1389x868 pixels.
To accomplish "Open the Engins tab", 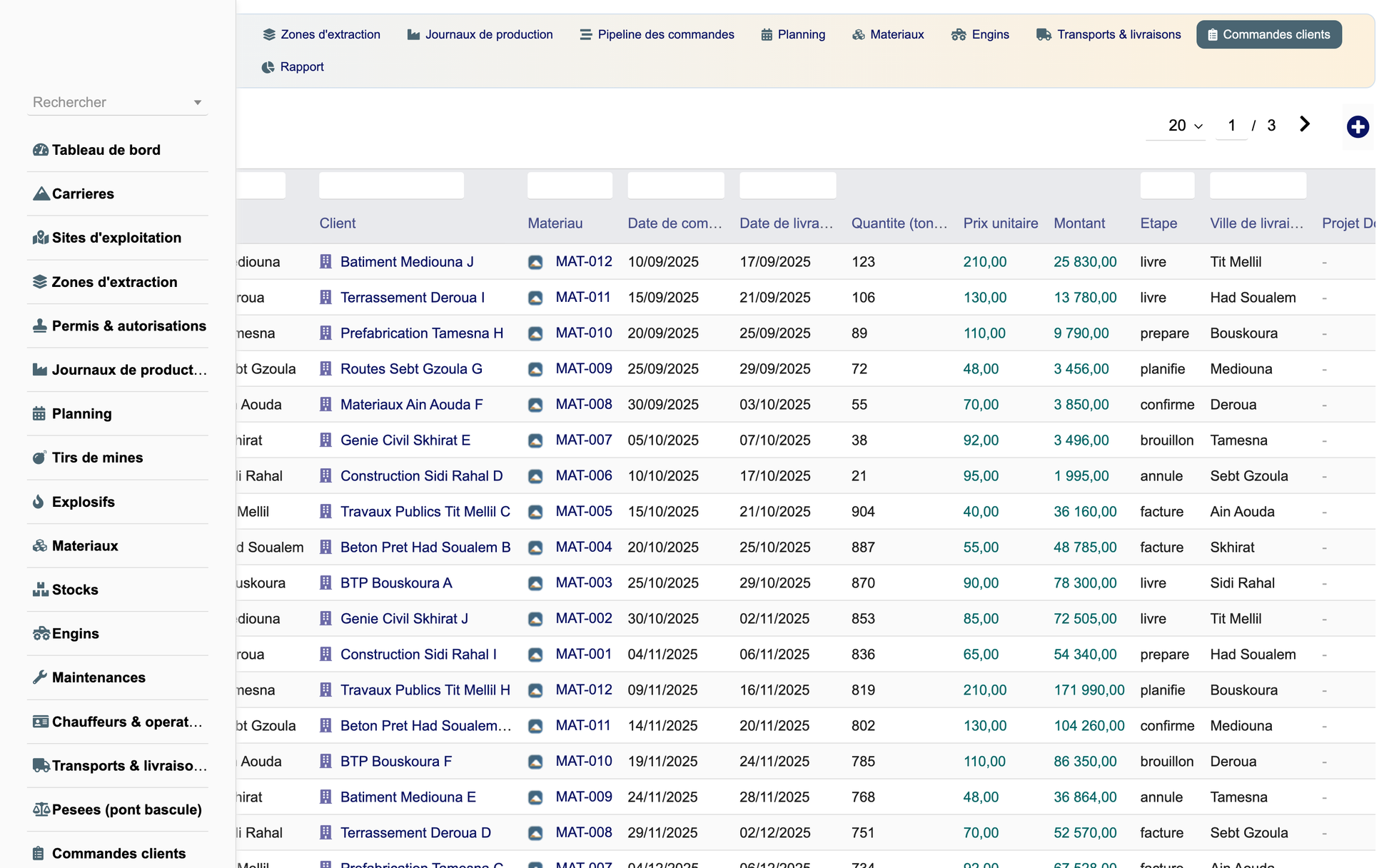I will click(980, 34).
